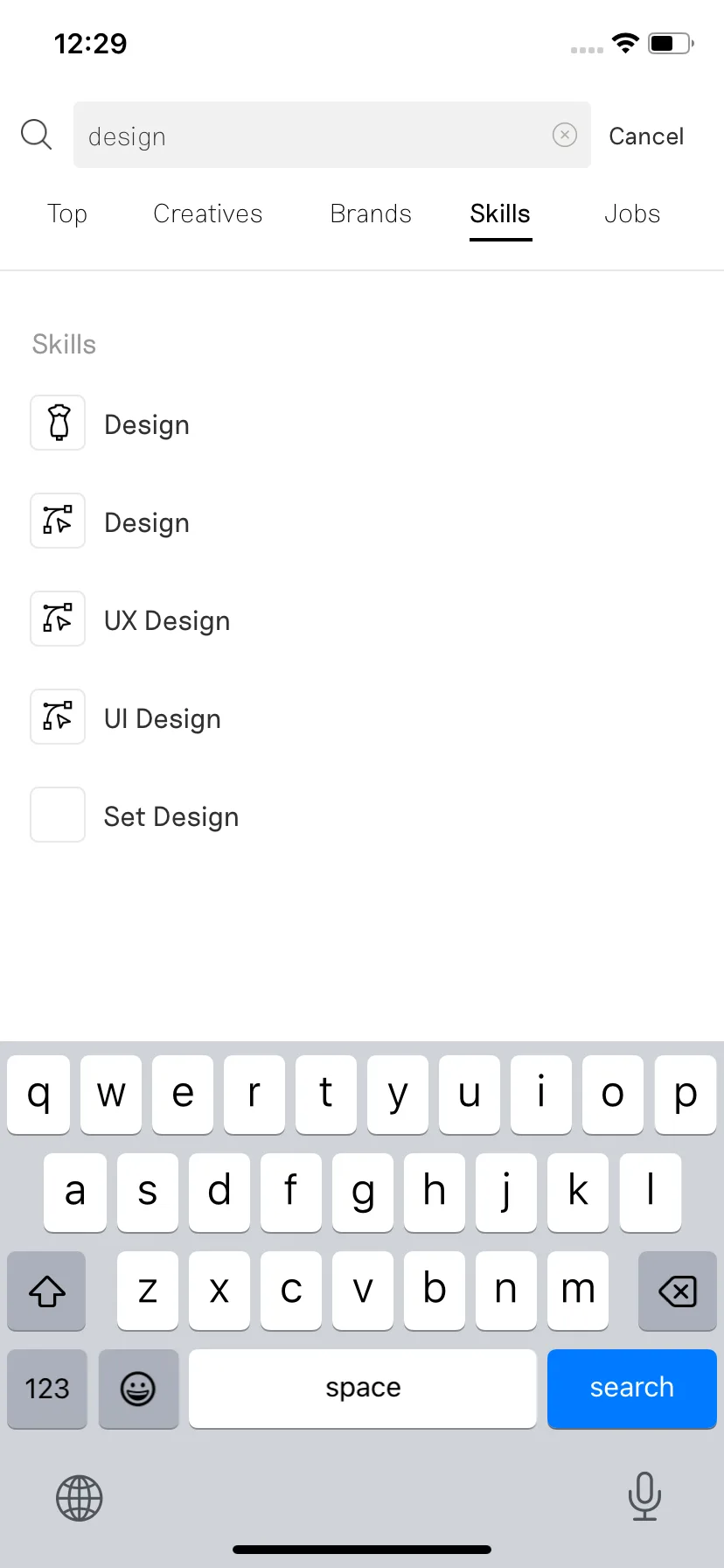The image size is (724, 1568).
Task: Tap the backspace delete key
Action: pos(678,1291)
